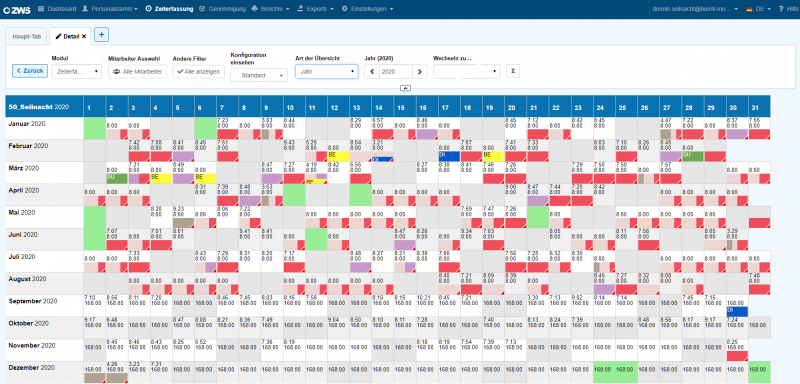The image size is (800, 384).
Task: Click the 50_Seilnacht 2020 header cell
Action: 44,107
